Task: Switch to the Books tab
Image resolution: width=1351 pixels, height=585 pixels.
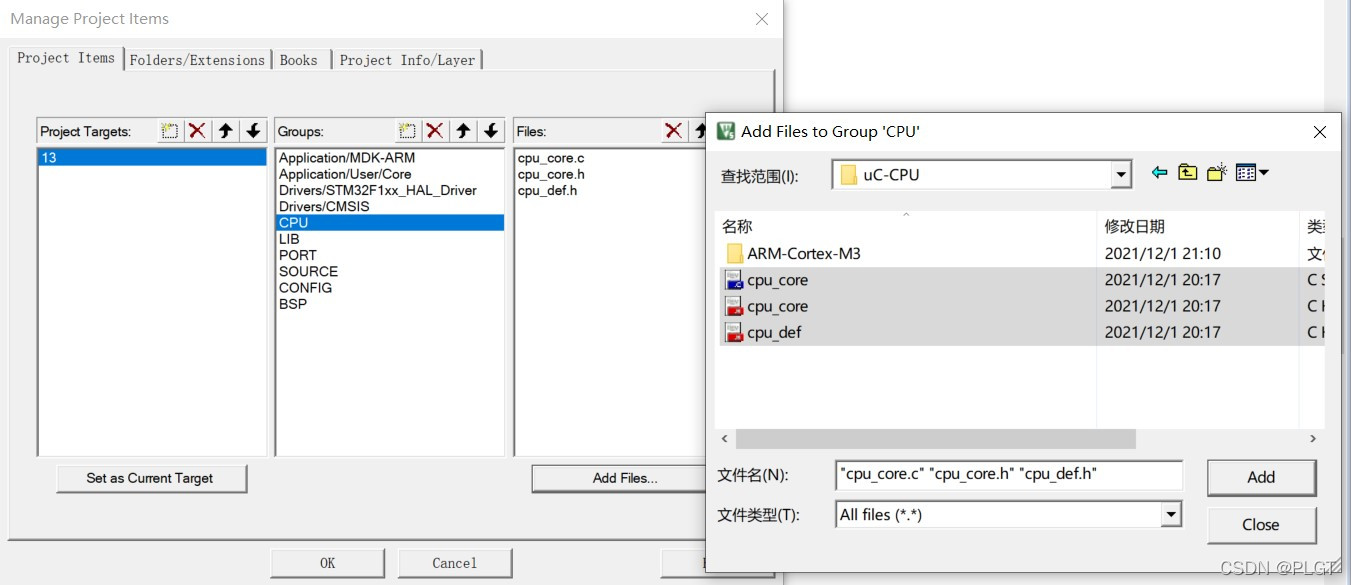Action: point(299,59)
